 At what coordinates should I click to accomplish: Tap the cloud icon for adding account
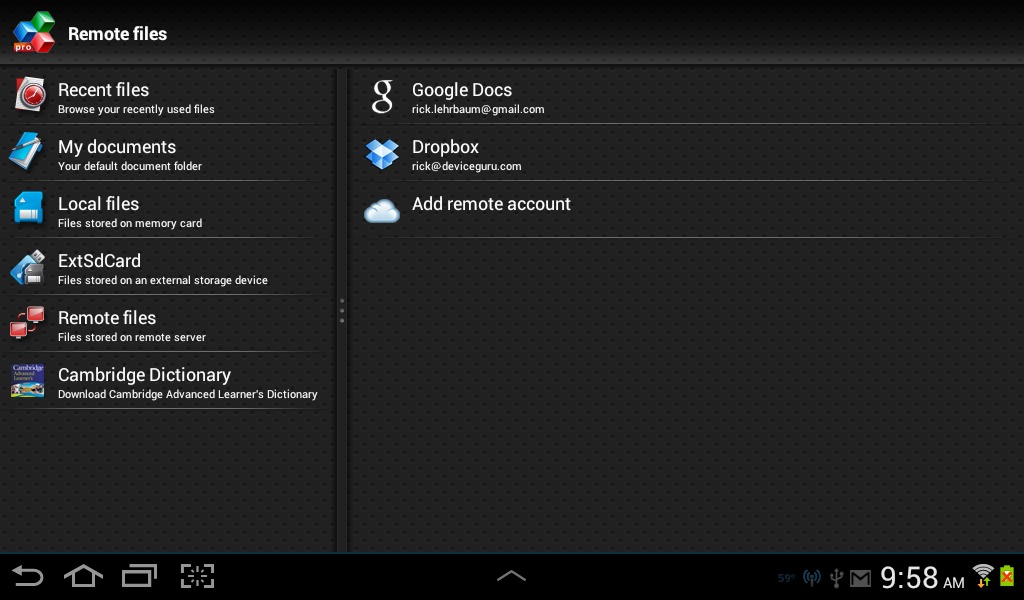382,212
